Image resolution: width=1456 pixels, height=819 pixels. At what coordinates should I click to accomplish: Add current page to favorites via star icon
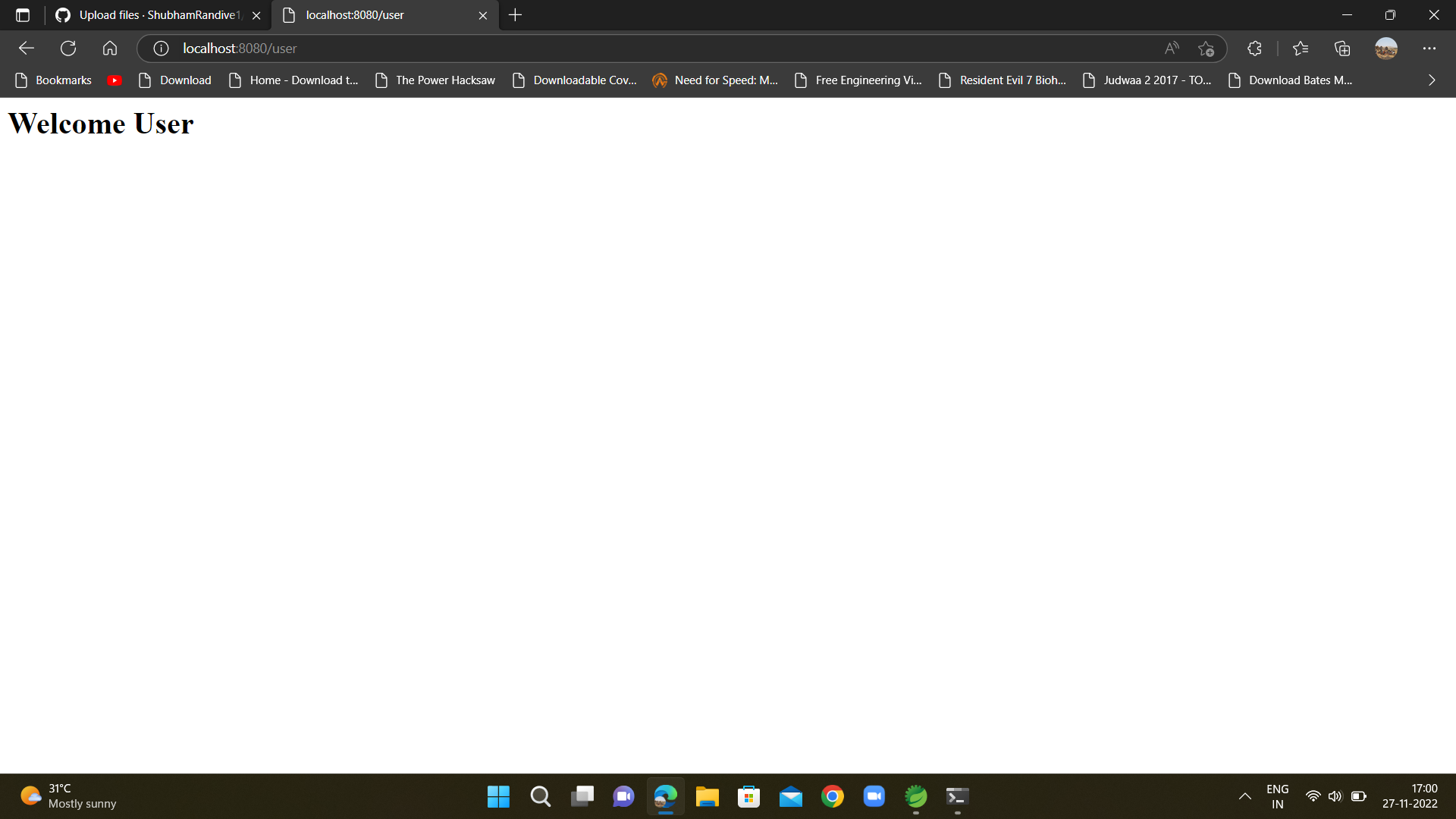point(1206,48)
